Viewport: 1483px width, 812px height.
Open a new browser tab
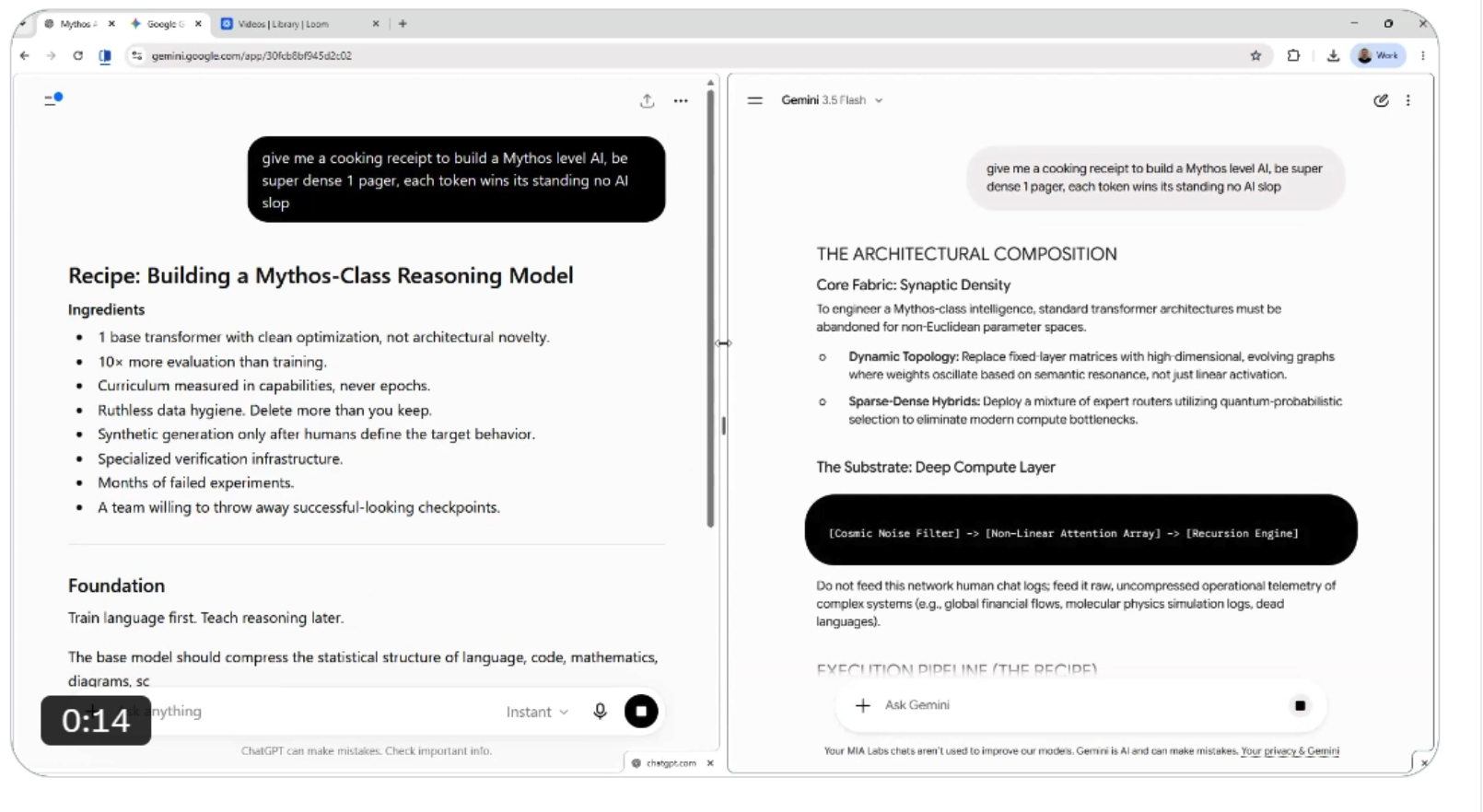(403, 24)
